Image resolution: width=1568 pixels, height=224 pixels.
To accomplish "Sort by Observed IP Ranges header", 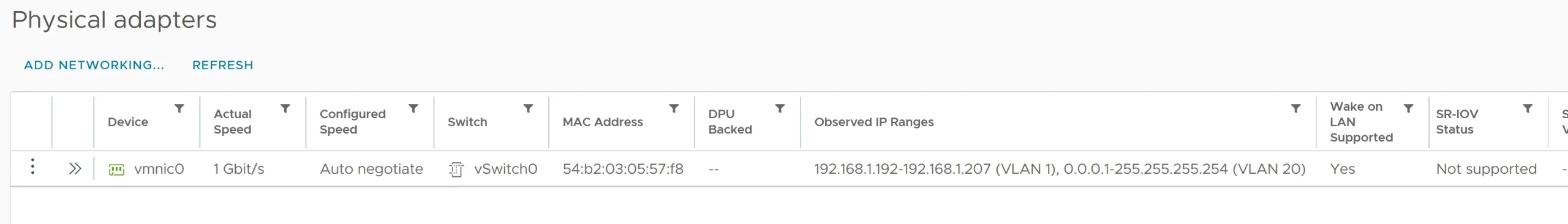I will pos(874,122).
